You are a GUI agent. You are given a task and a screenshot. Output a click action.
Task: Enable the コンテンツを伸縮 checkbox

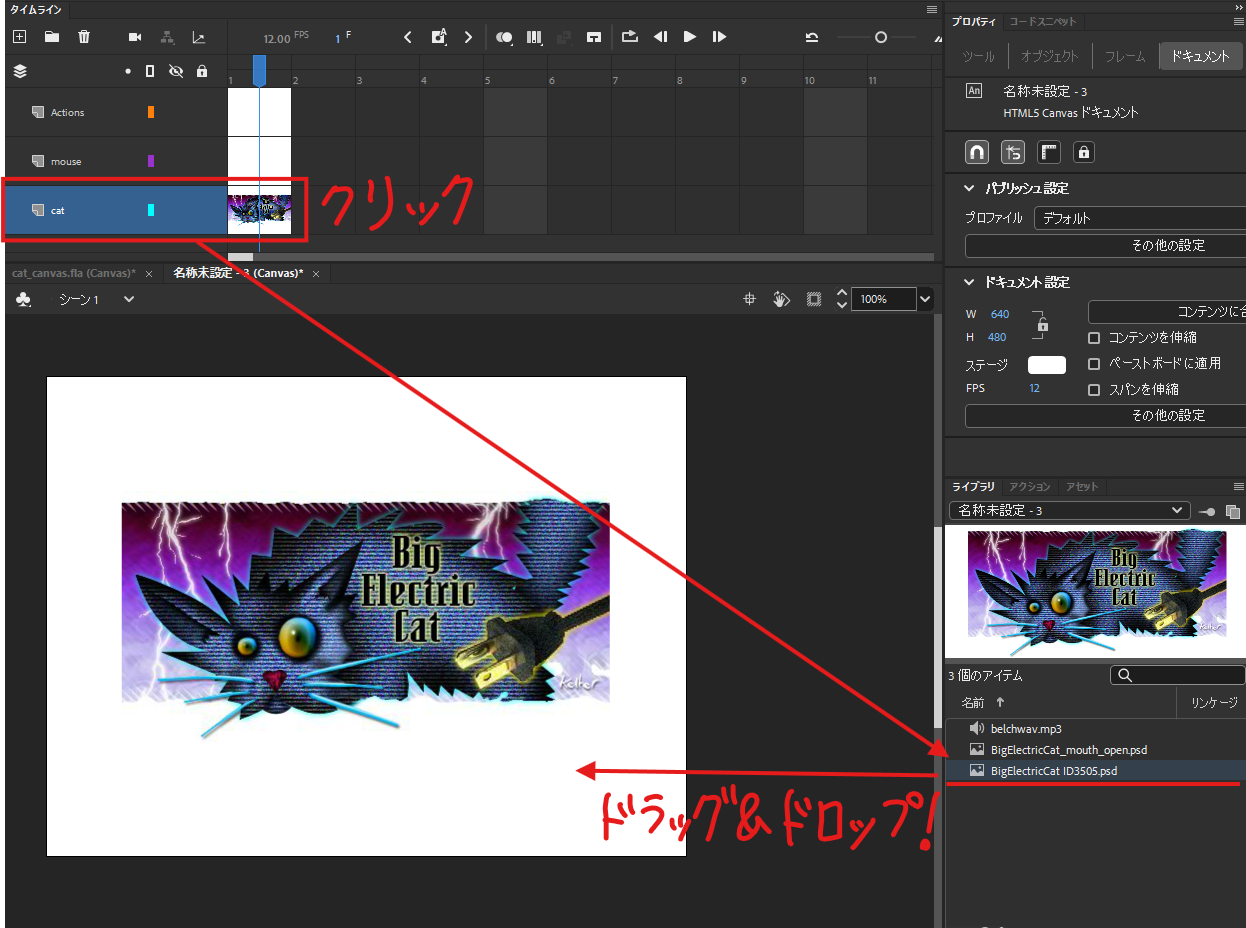pos(1094,338)
